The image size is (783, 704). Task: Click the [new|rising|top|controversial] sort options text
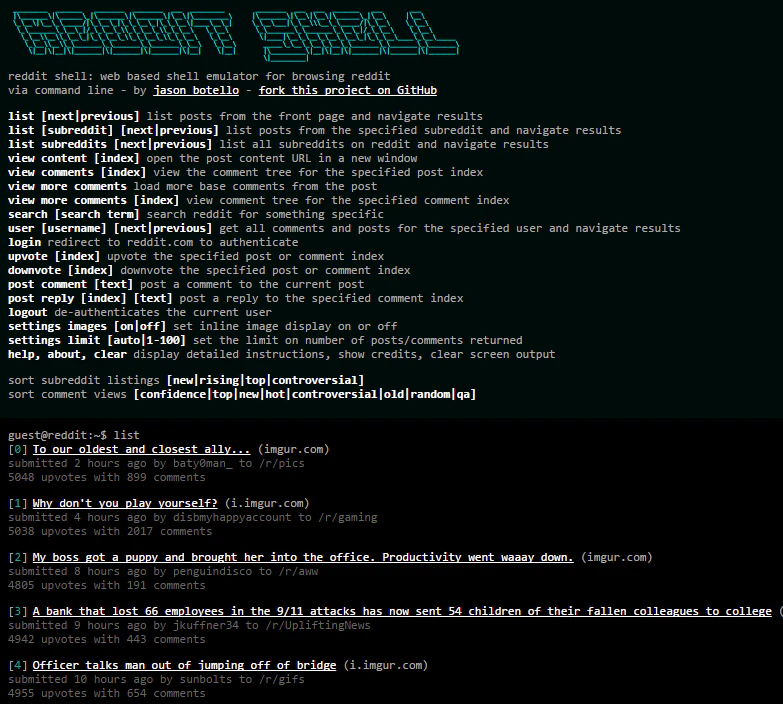coord(265,380)
